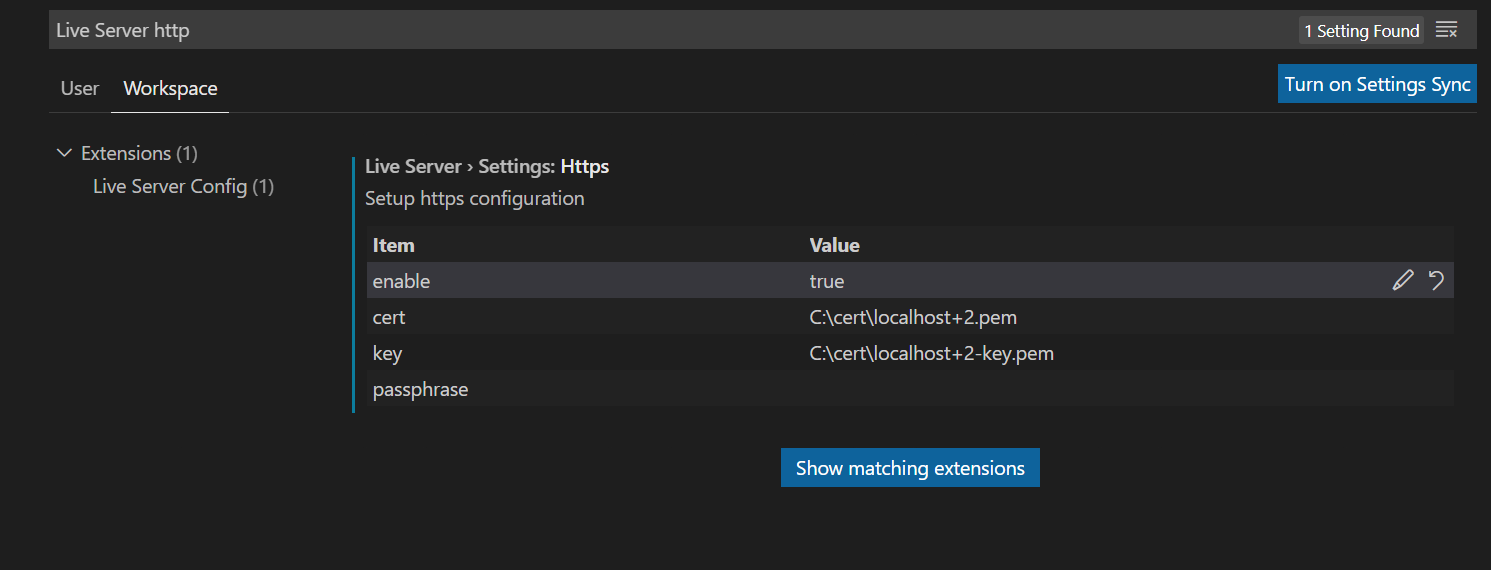The height and width of the screenshot is (570, 1491).
Task: Collapse the Extensions tree chevron
Action: (65, 153)
